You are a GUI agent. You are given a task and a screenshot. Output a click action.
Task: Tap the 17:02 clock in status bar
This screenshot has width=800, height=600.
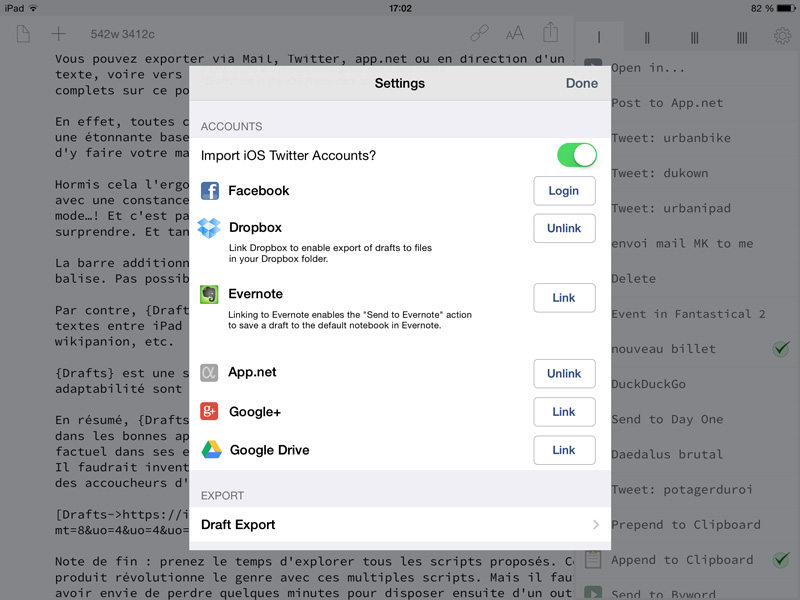[400, 8]
